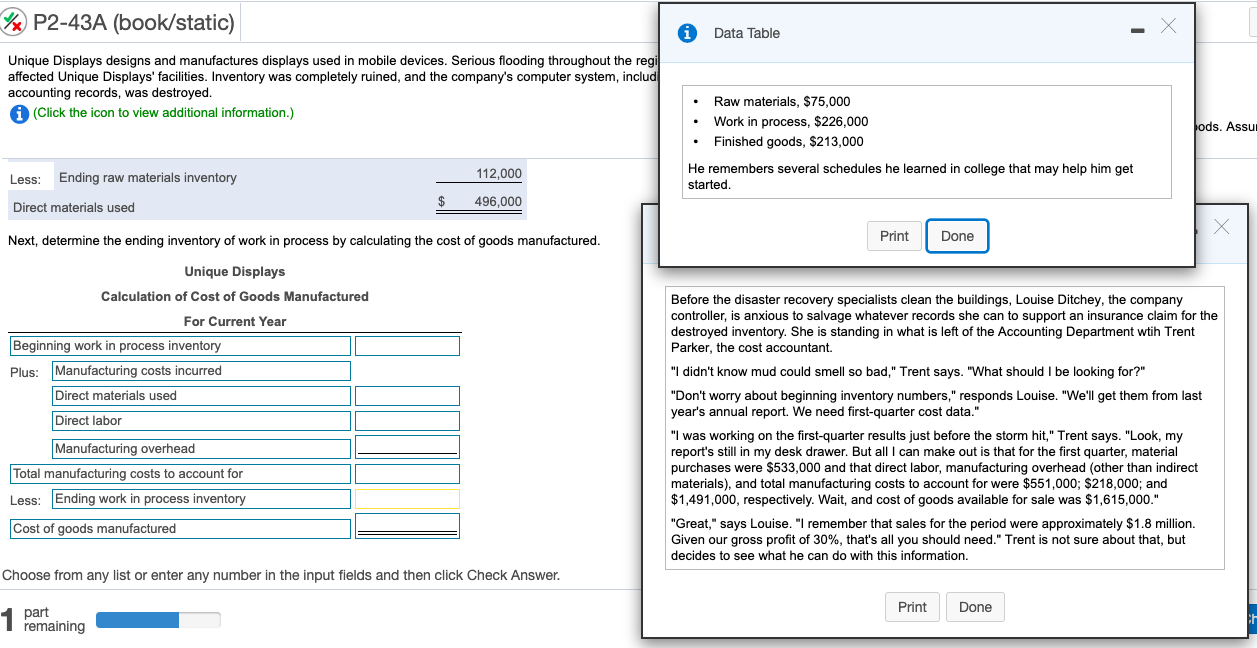This screenshot has height=648, width=1257.
Task: Click amount field for Direct materials used row
Action: click(x=407, y=396)
